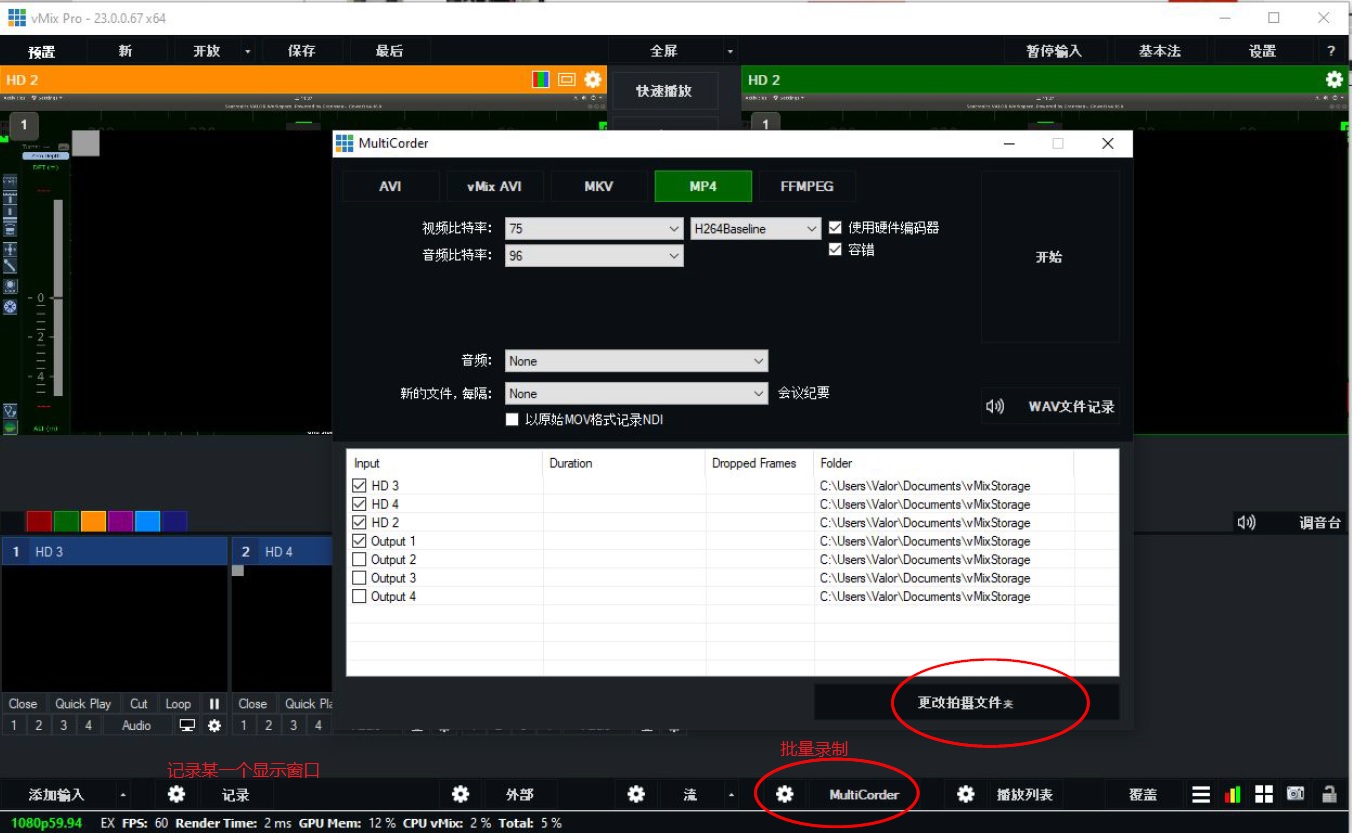1352x833 pixels.
Task: Select the red color swatch
Action: (39, 521)
